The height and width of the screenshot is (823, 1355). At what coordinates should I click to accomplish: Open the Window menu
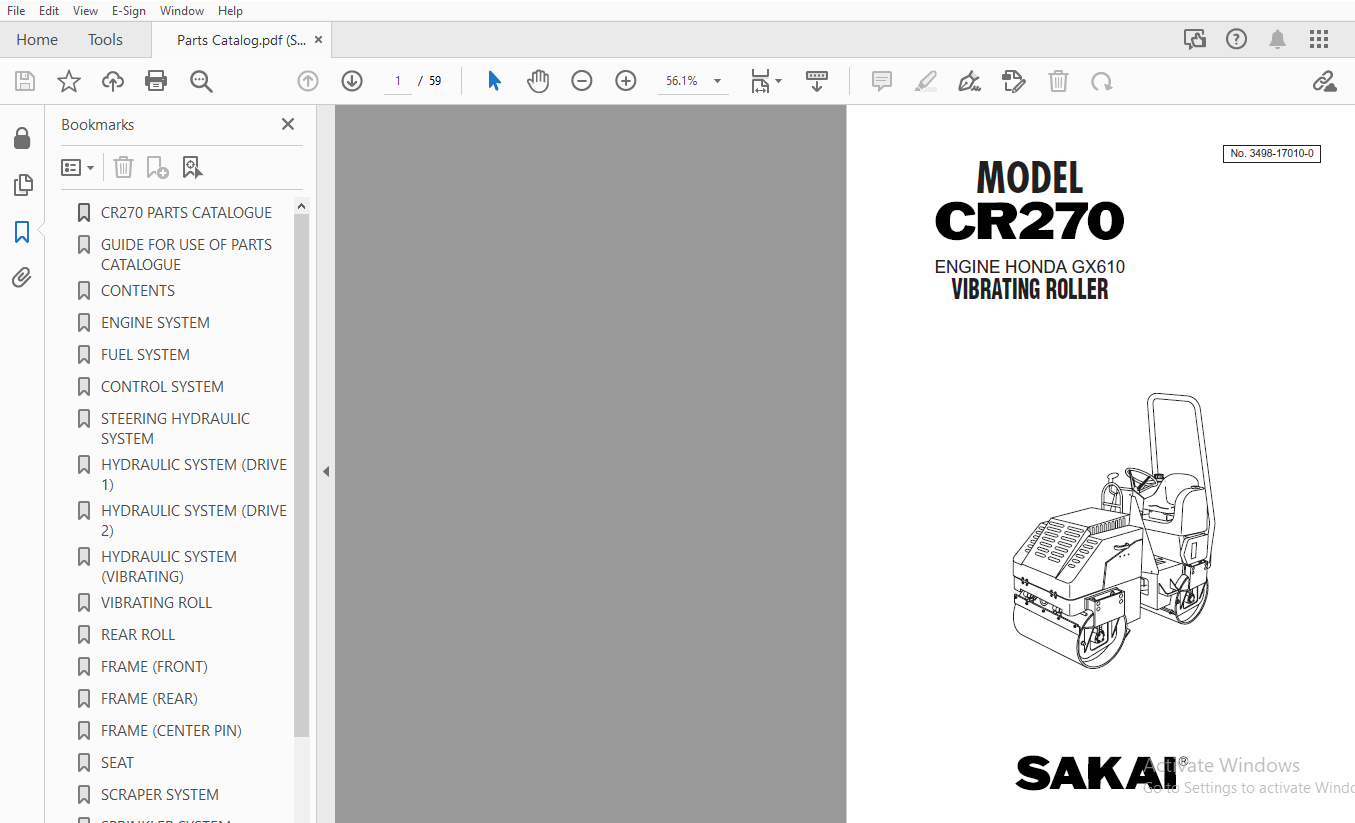[x=182, y=11]
